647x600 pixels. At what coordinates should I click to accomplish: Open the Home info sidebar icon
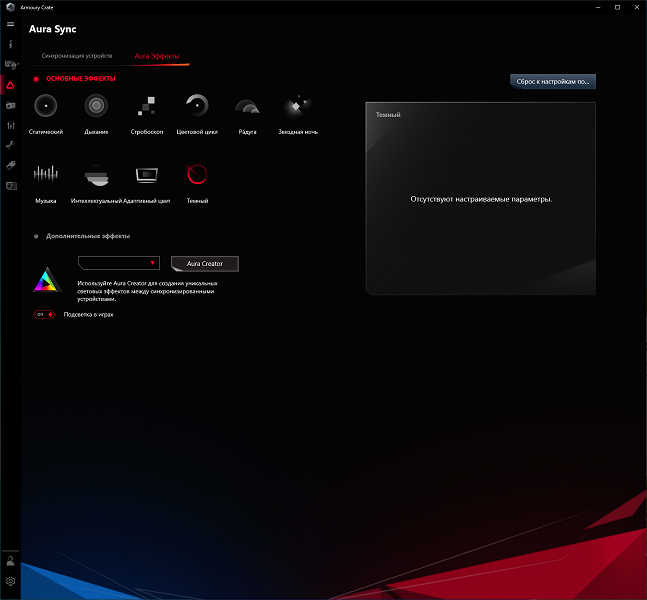coord(10,44)
